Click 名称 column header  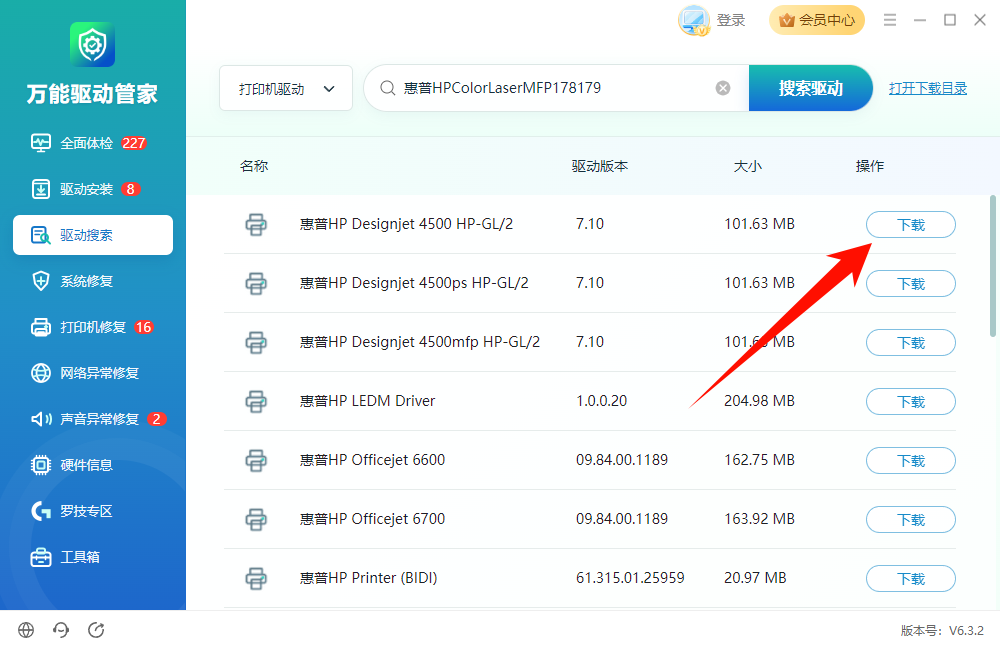point(254,166)
